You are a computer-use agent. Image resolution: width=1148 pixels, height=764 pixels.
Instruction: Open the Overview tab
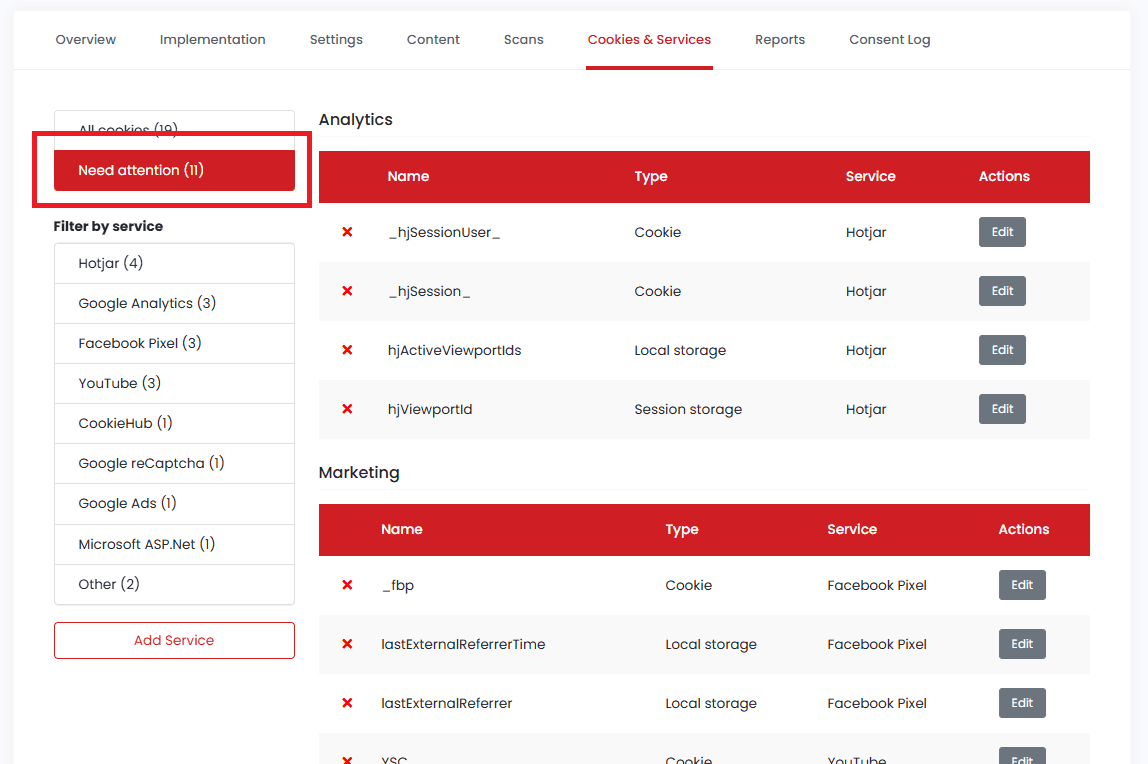click(86, 40)
